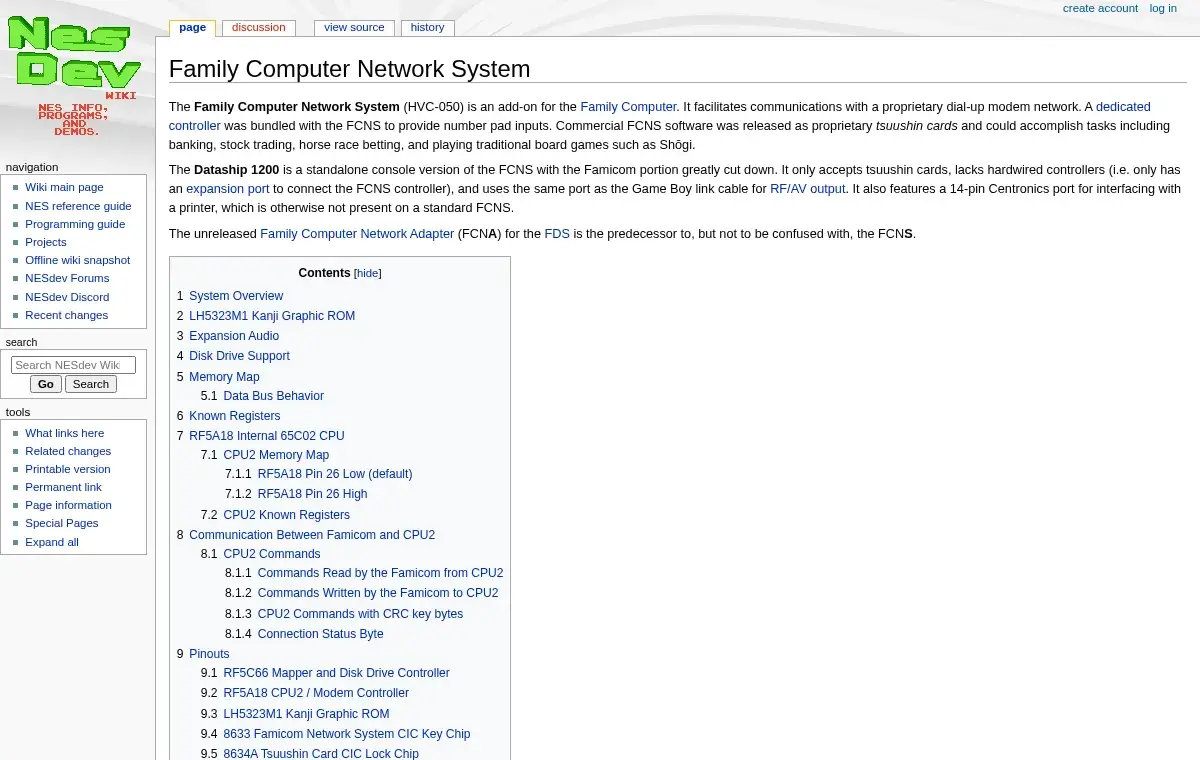
Task: Open expansion port link
Action: coord(228,188)
